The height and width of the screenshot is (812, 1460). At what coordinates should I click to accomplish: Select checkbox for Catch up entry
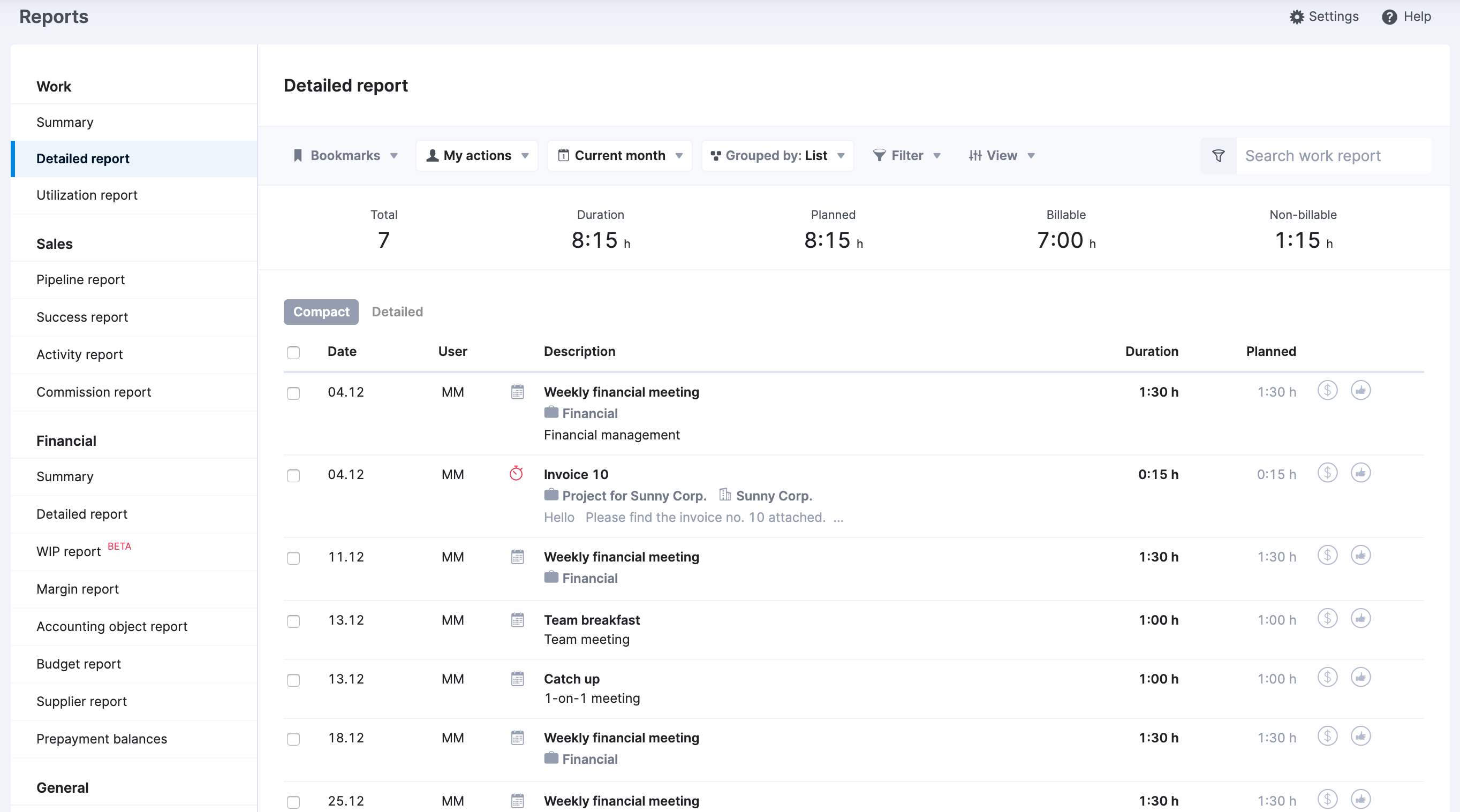pos(293,680)
